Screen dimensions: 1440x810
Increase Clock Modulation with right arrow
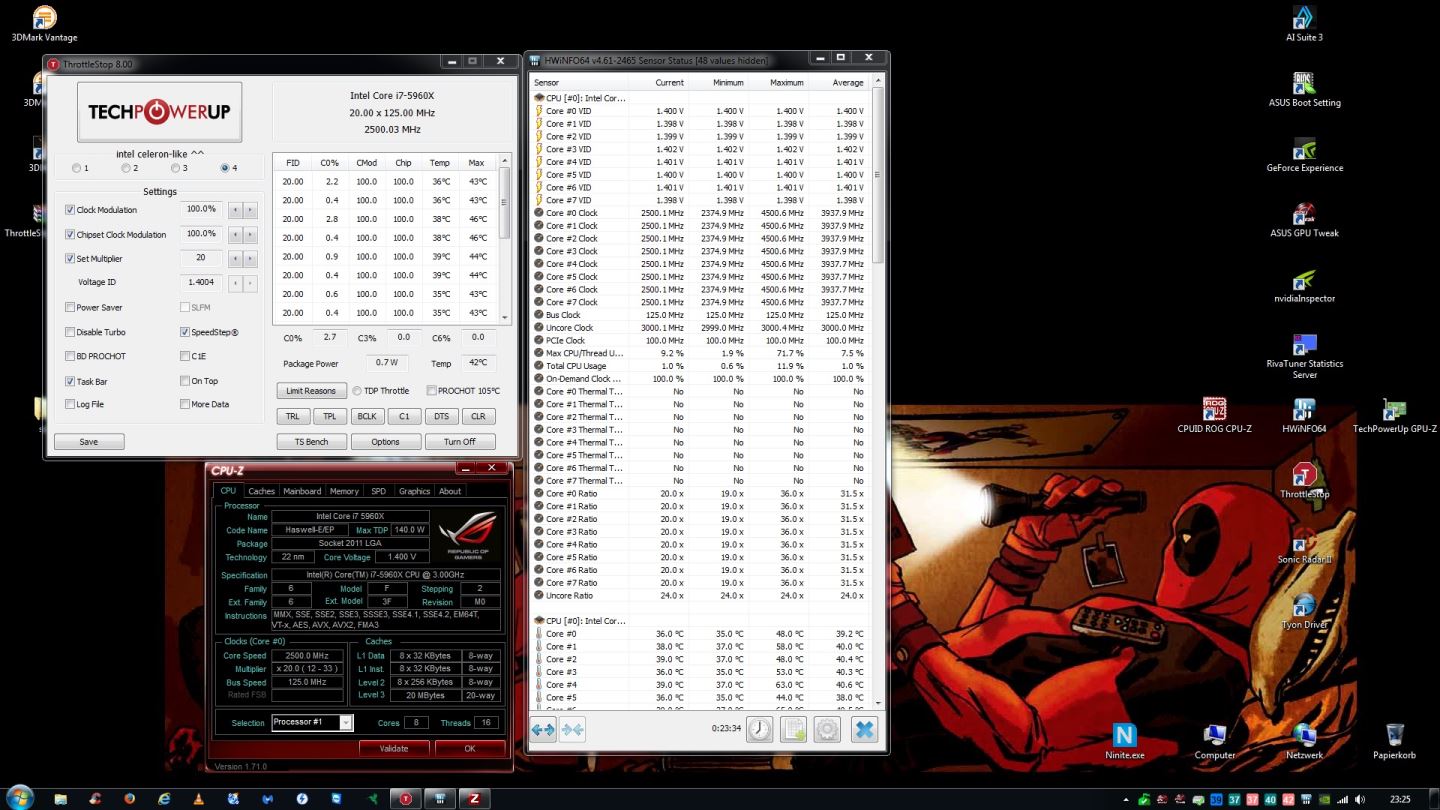[250, 210]
